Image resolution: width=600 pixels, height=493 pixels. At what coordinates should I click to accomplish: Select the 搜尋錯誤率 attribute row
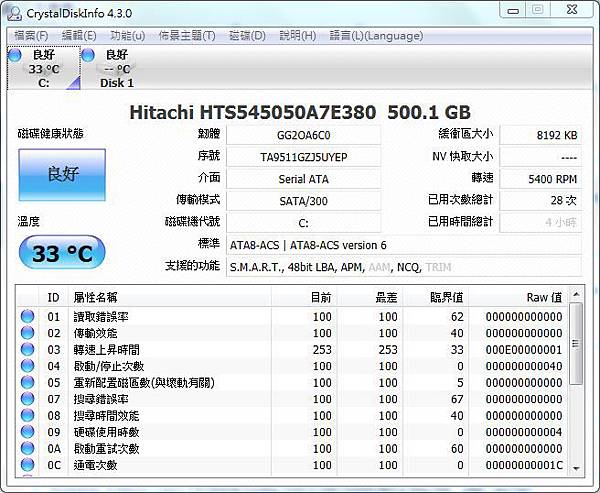click(x=292, y=399)
